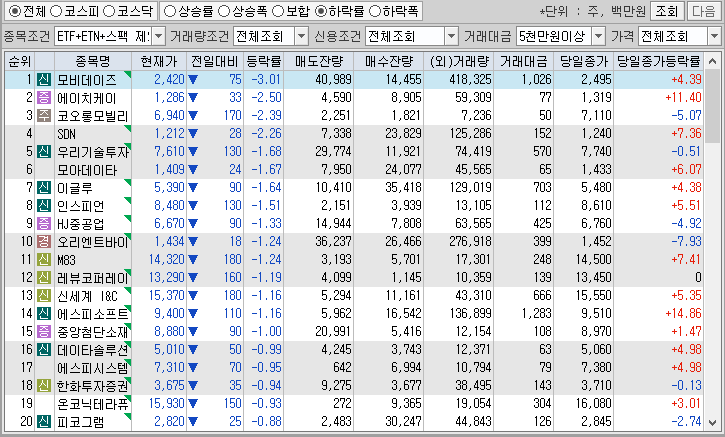Open the 거래대금 dropdown
The width and height of the screenshot is (725, 437).
pyautogui.click(x=598, y=36)
